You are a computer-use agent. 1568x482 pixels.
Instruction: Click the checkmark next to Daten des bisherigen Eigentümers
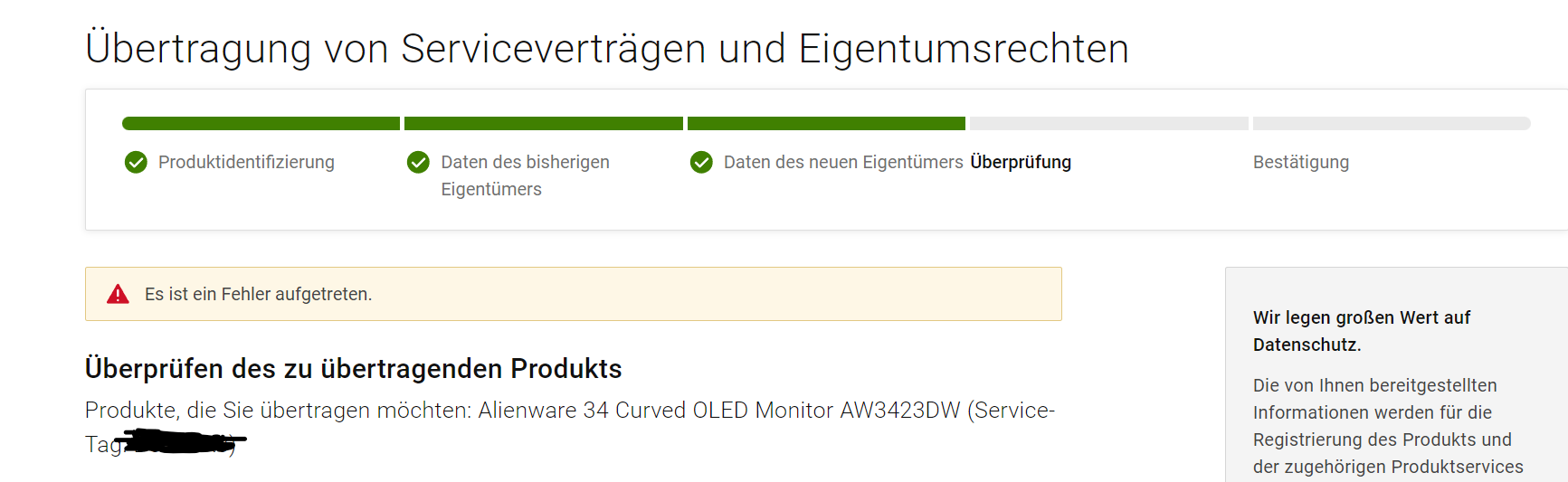tap(418, 163)
